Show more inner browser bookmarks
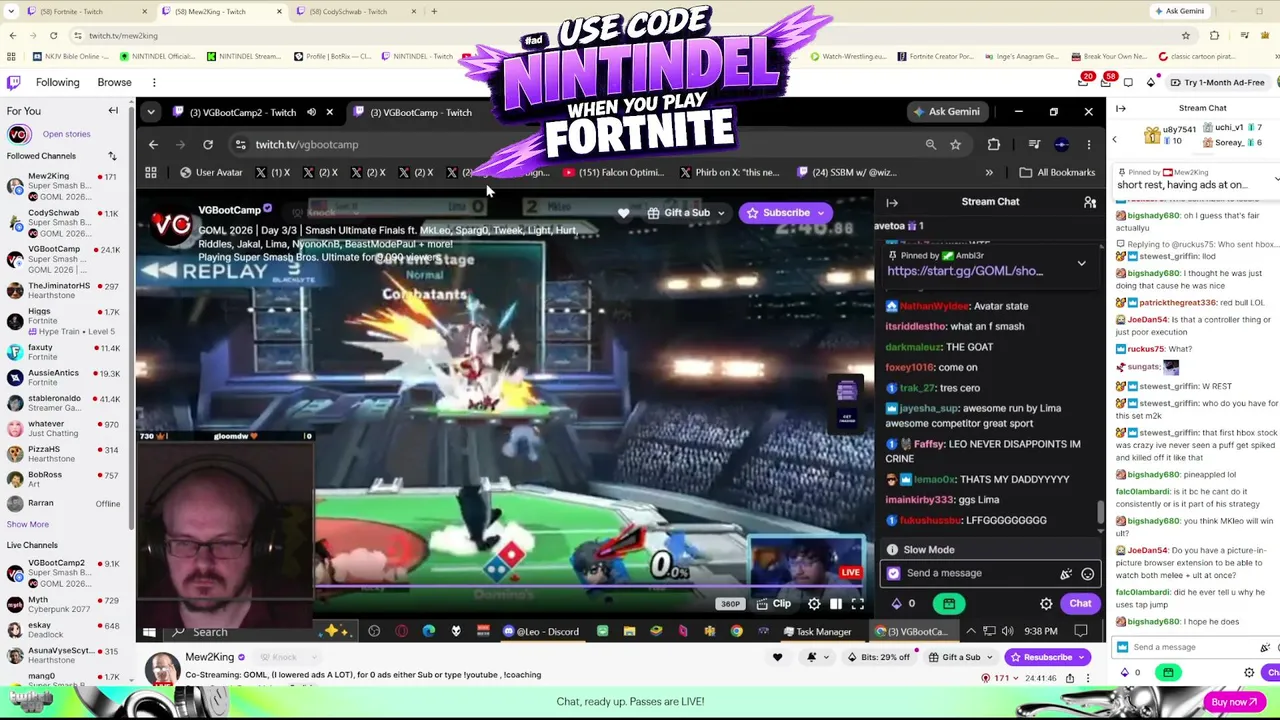This screenshot has width=1280, height=720. (x=991, y=172)
